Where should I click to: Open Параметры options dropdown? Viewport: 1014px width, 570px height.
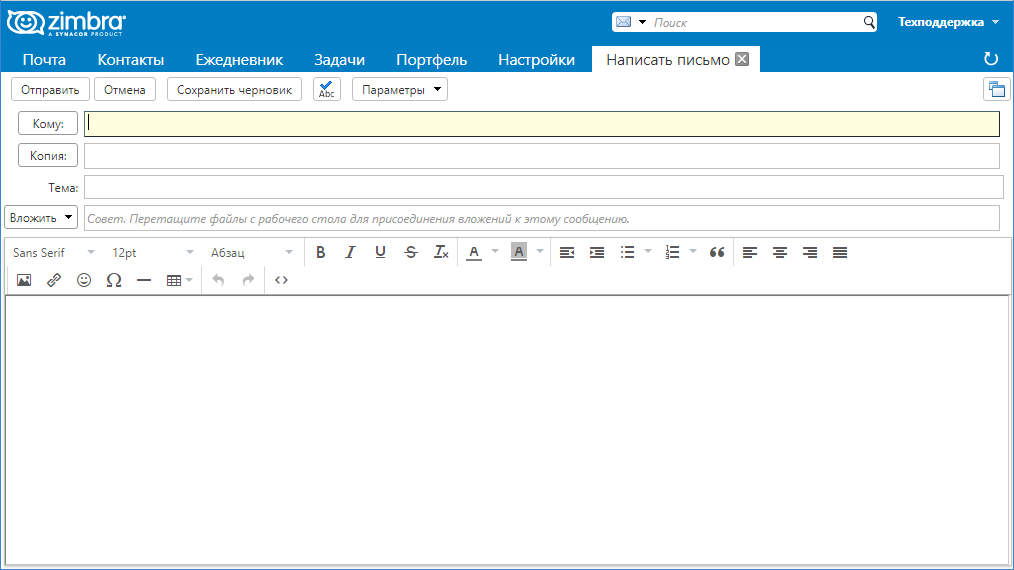tap(400, 89)
